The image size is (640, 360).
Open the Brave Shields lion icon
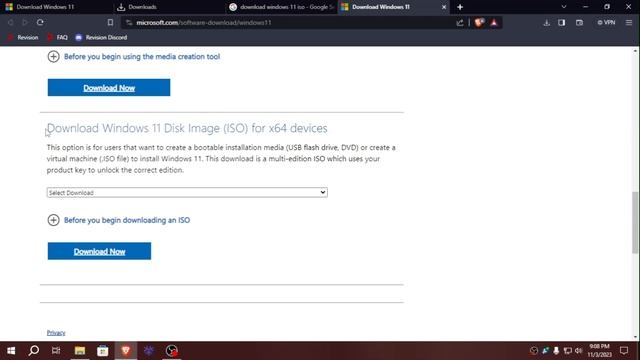click(x=479, y=22)
